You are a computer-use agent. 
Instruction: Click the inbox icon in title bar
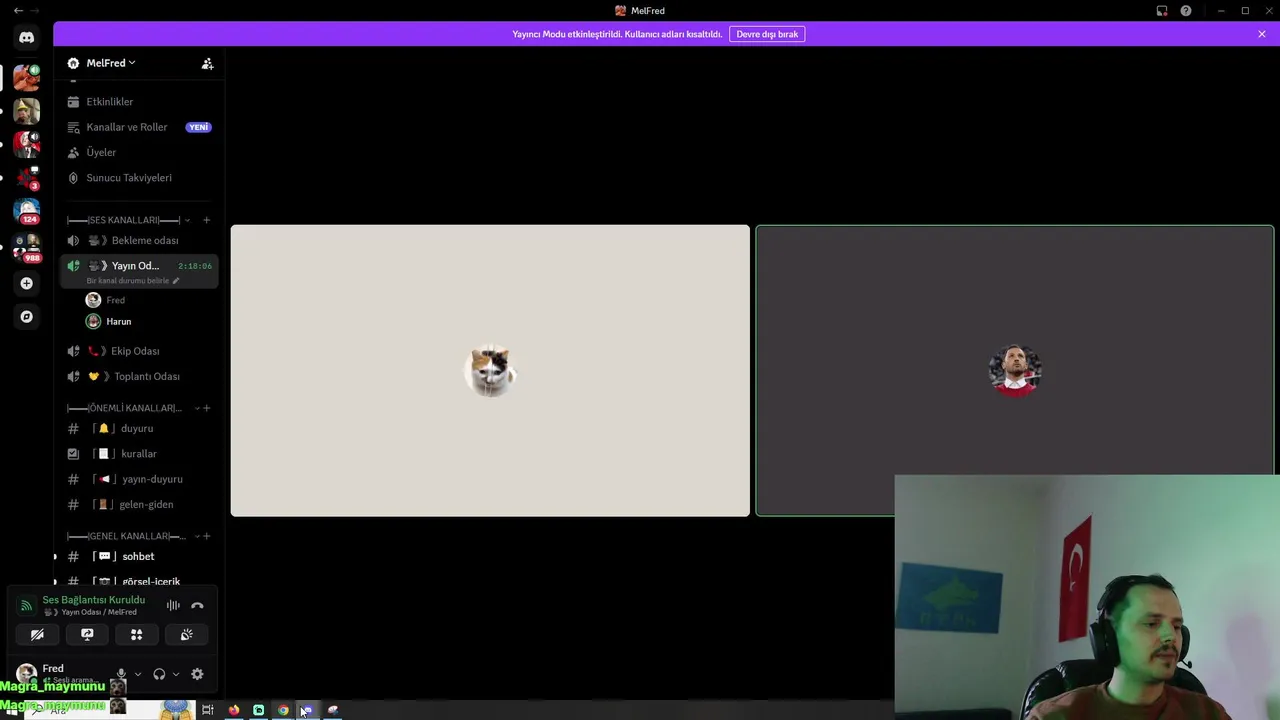1162,11
